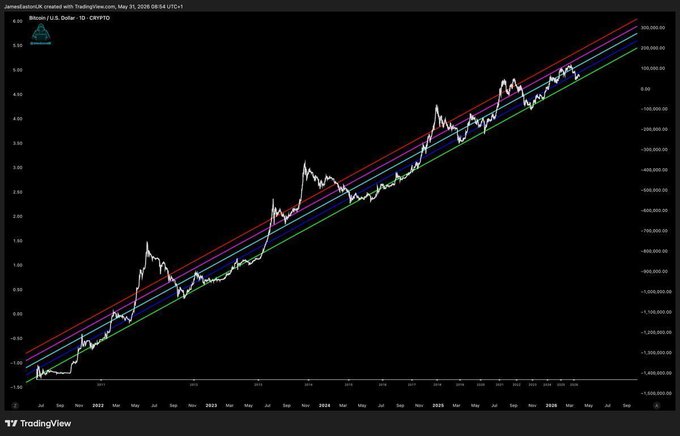Click the 2022 label on time axis
This screenshot has width=680, height=436.
[x=98, y=406]
